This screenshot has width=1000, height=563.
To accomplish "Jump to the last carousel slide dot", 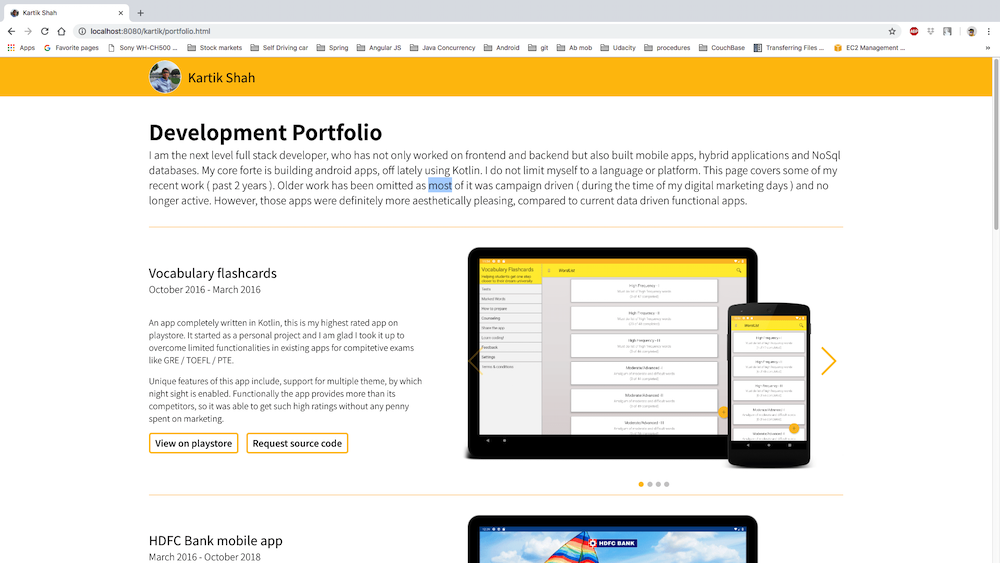I will [x=667, y=484].
